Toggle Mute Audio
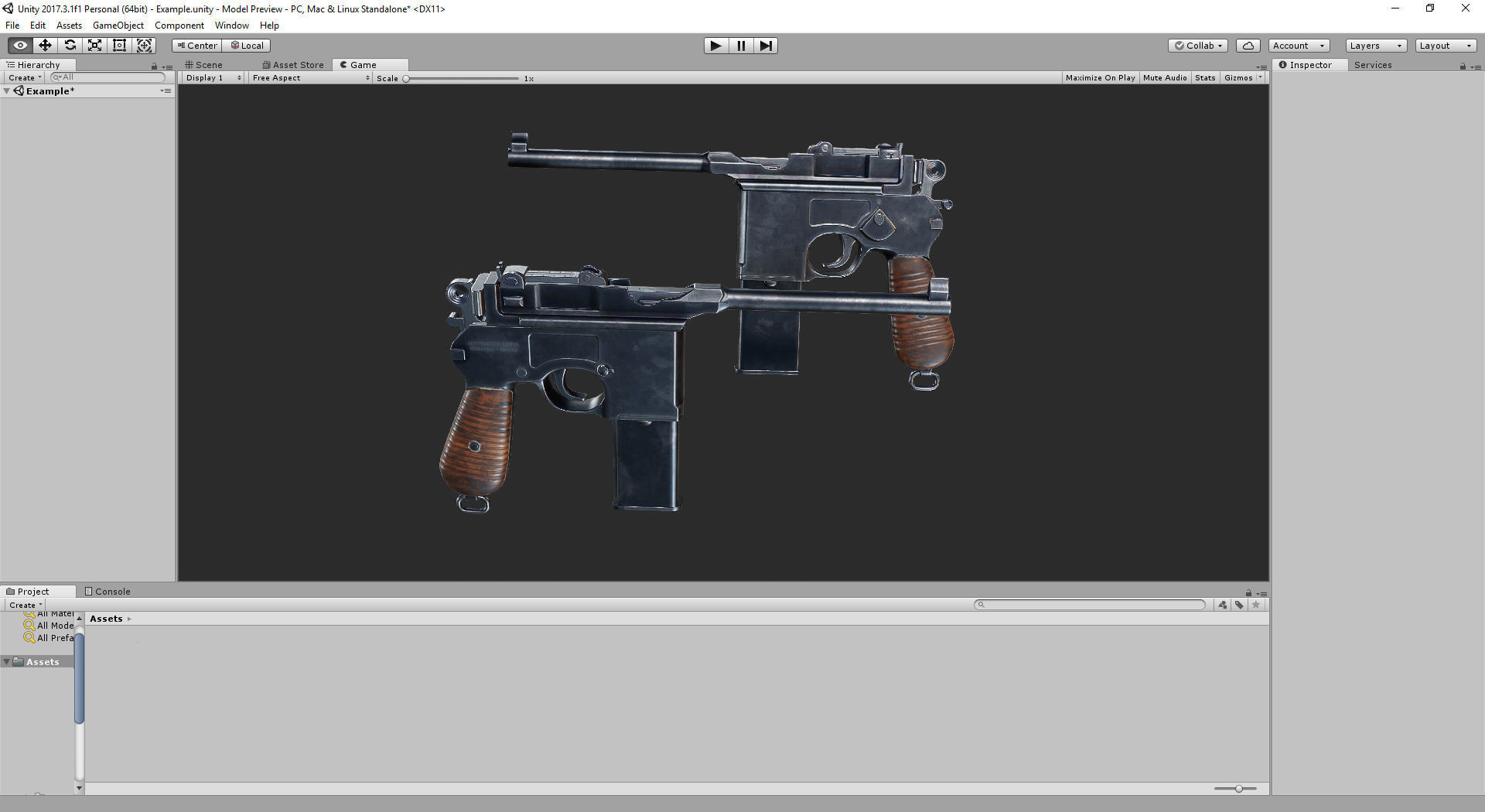 (x=1164, y=78)
